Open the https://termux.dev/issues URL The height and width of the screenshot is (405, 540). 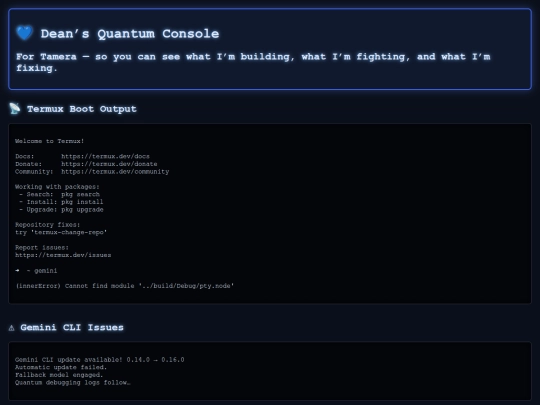[x=63, y=255]
